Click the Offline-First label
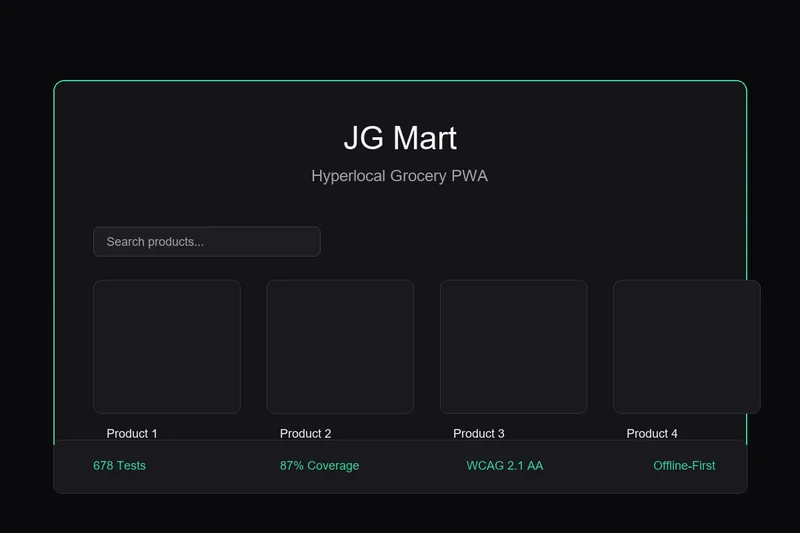The image size is (800, 533). pyautogui.click(x=684, y=466)
